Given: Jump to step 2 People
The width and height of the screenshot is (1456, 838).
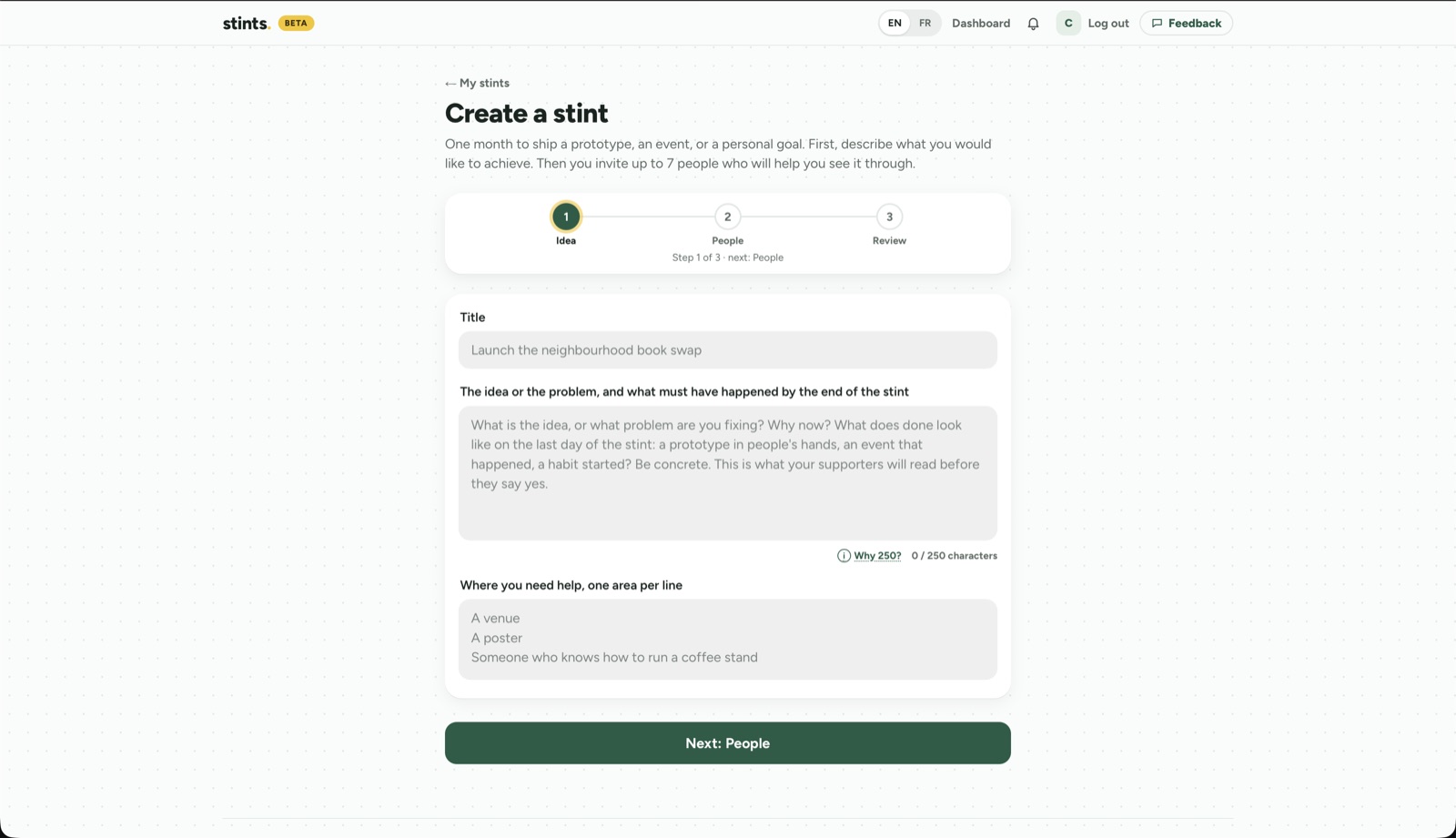Looking at the screenshot, I should click(x=727, y=217).
